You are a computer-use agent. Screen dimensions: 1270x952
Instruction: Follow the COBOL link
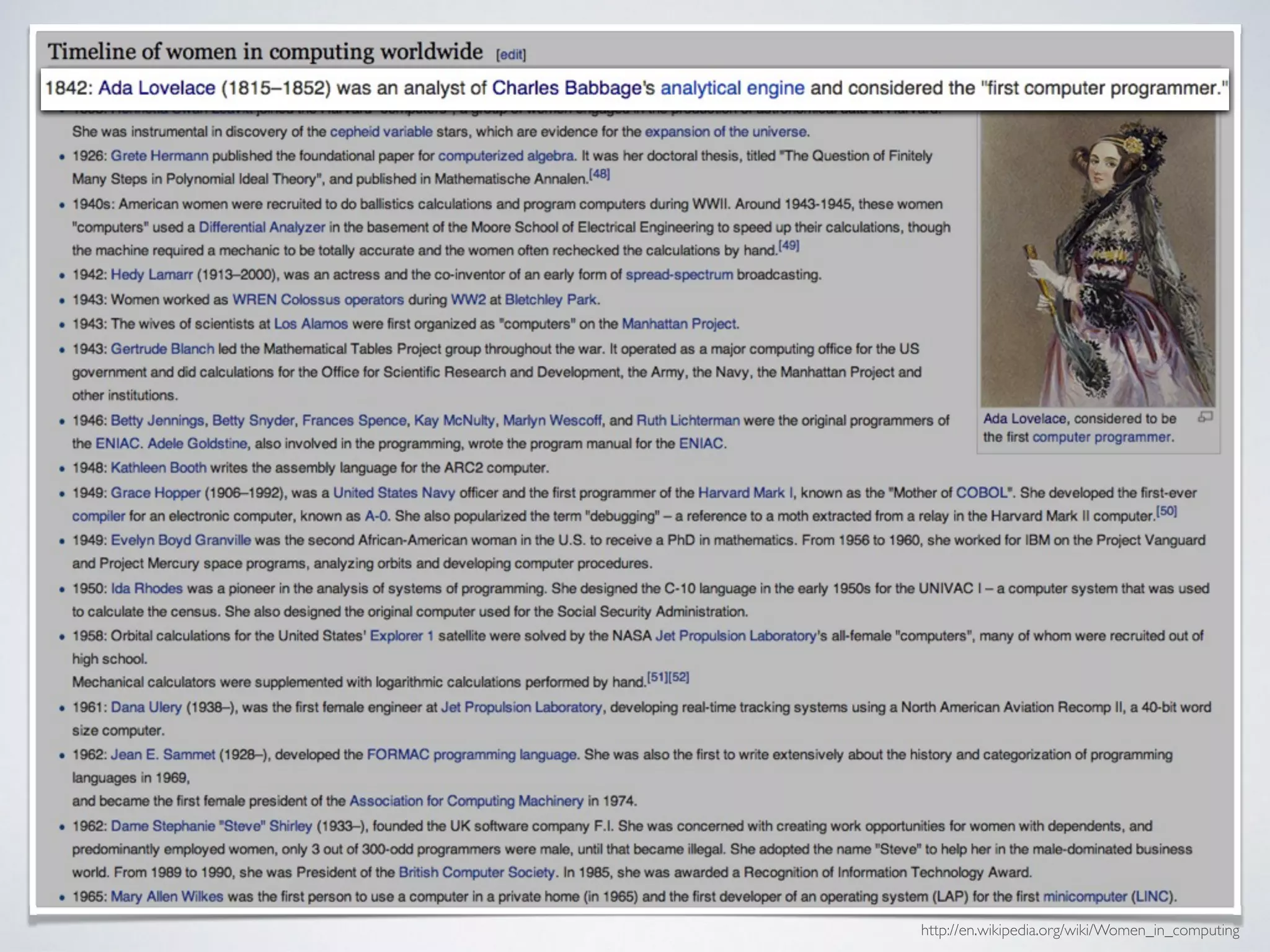981,493
